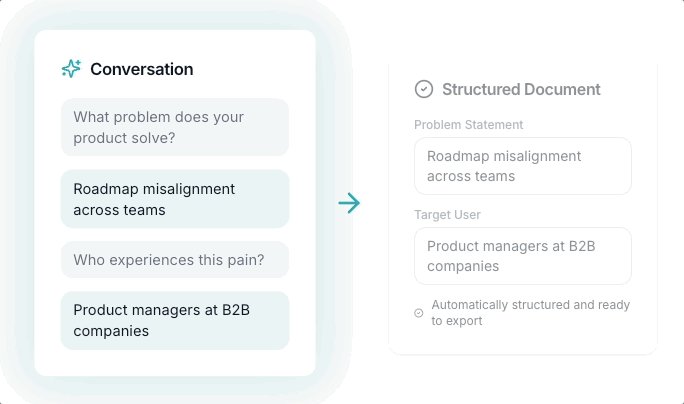Select the Roadmap misalignment reply in Conversation
The image size is (684, 404).
[175, 199]
